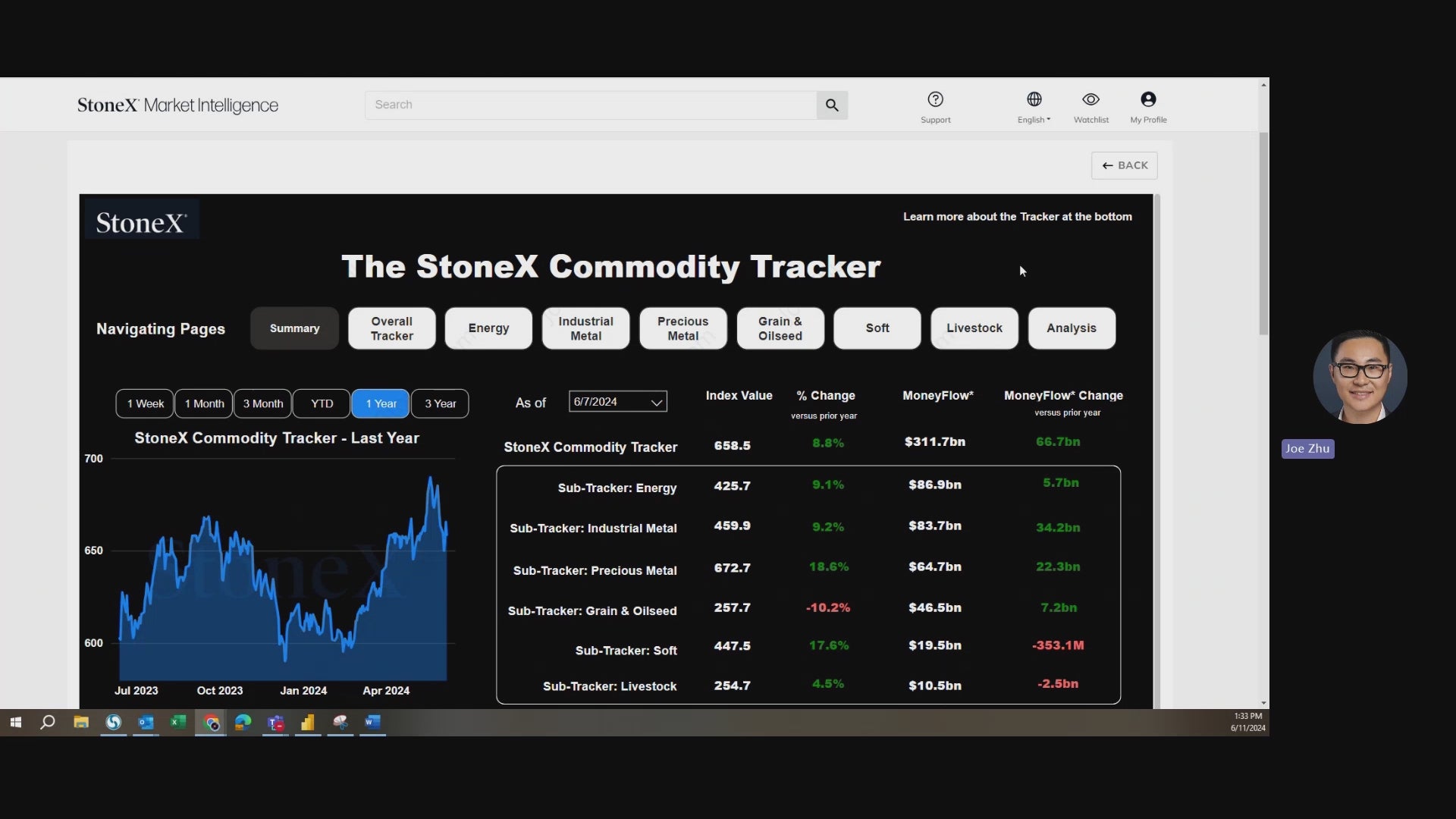Open My Profile account icon
The width and height of the screenshot is (1456, 819).
pos(1148,108)
